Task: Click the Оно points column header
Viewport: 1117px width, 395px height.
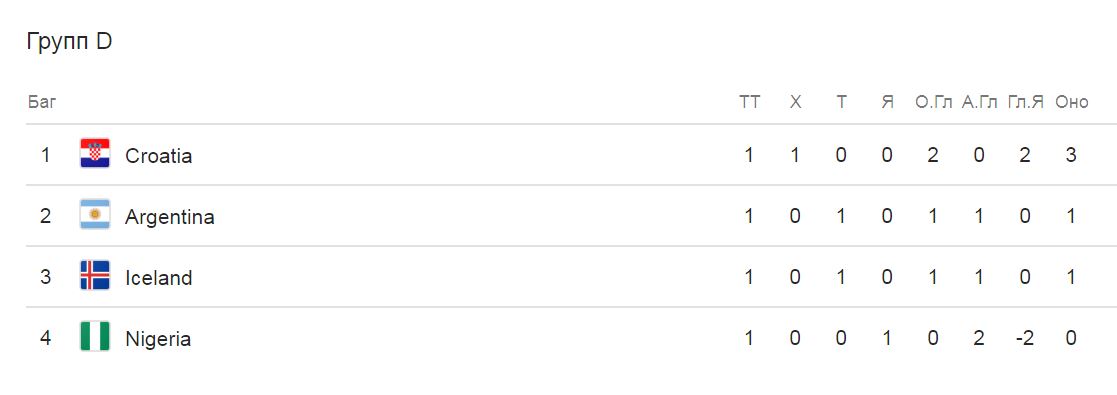Action: pyautogui.click(x=1071, y=102)
